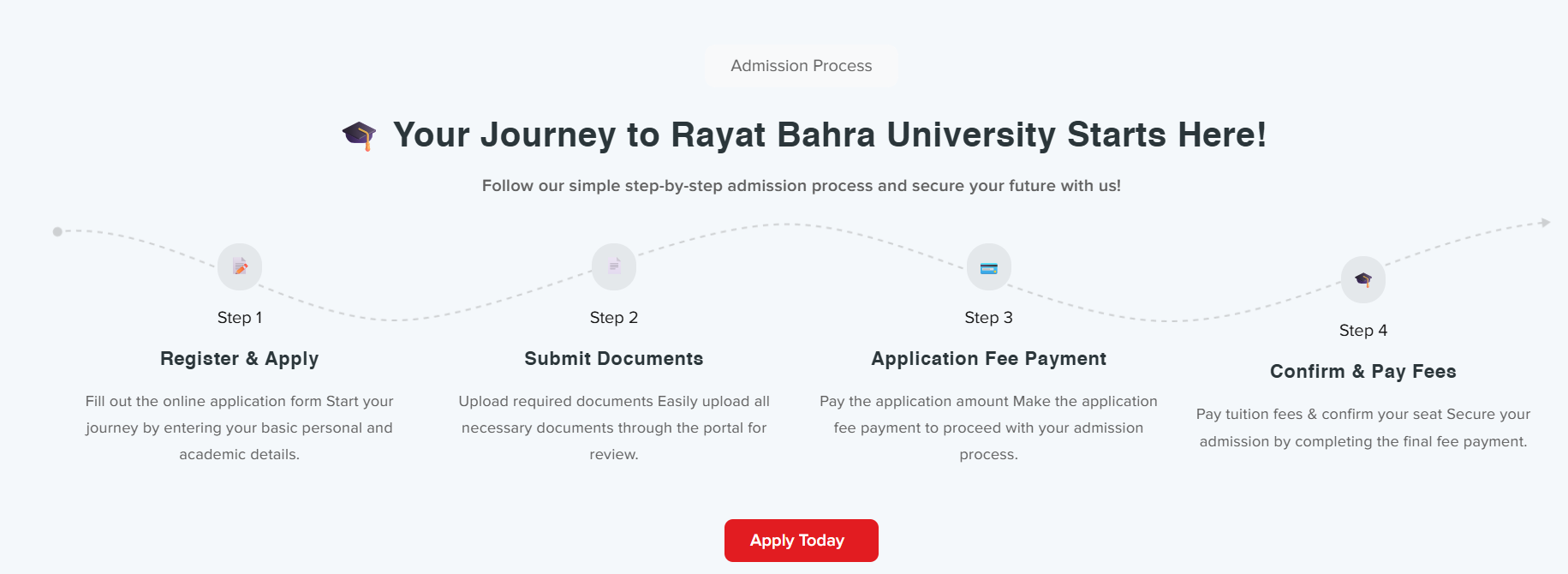
Task: Click the Step 1 label
Action: [240, 318]
